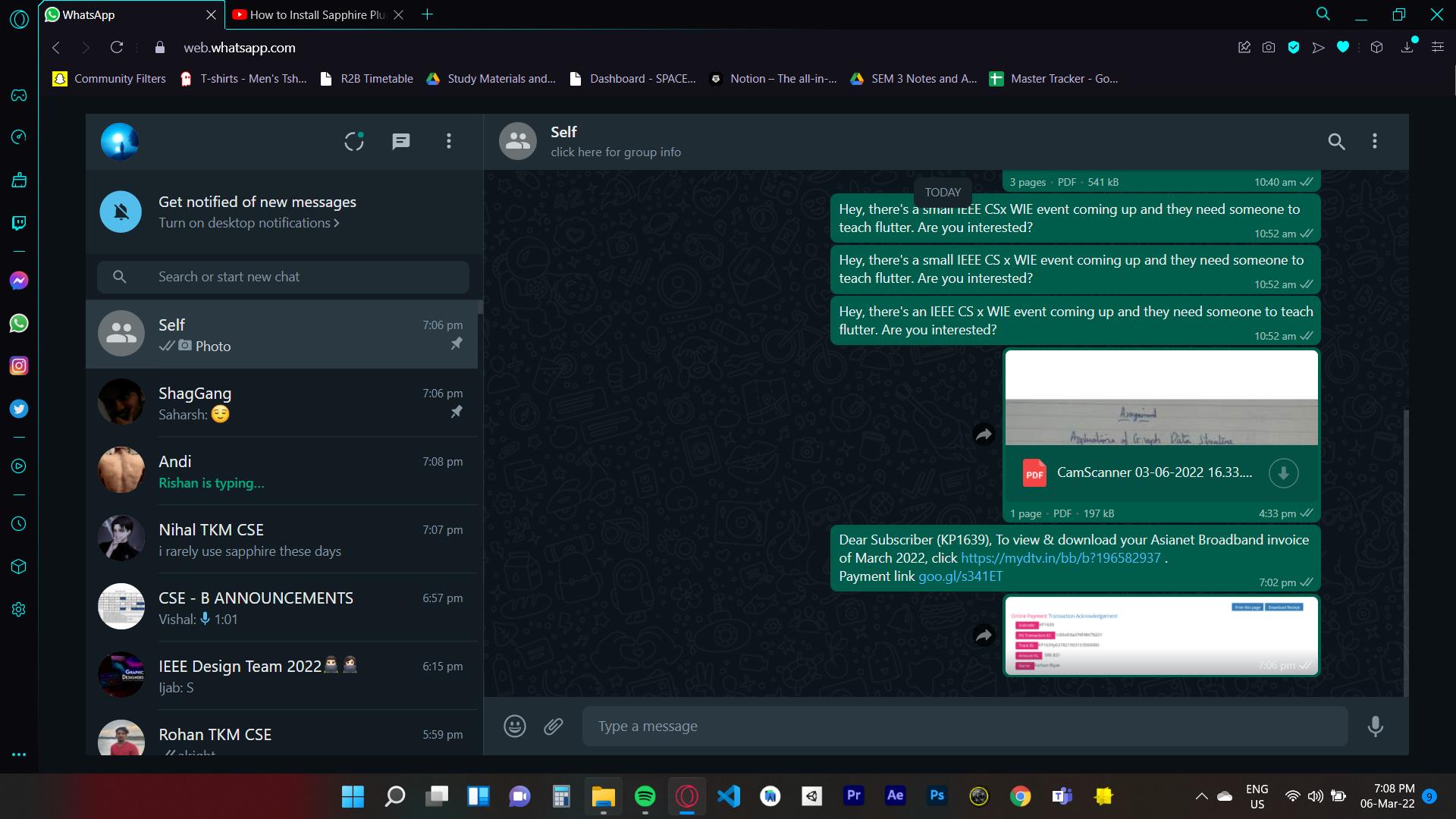Open the left panel three-dot menu

[x=449, y=142]
